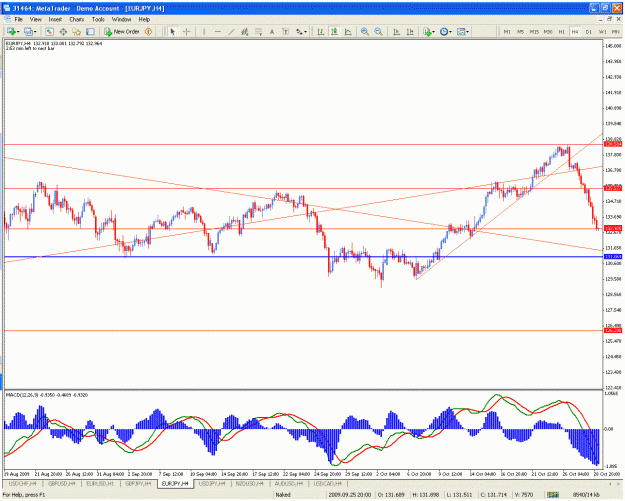The image size is (625, 501).
Task: Switch to the GBPUSD,H4 chart tab
Action: pyautogui.click(x=61, y=483)
